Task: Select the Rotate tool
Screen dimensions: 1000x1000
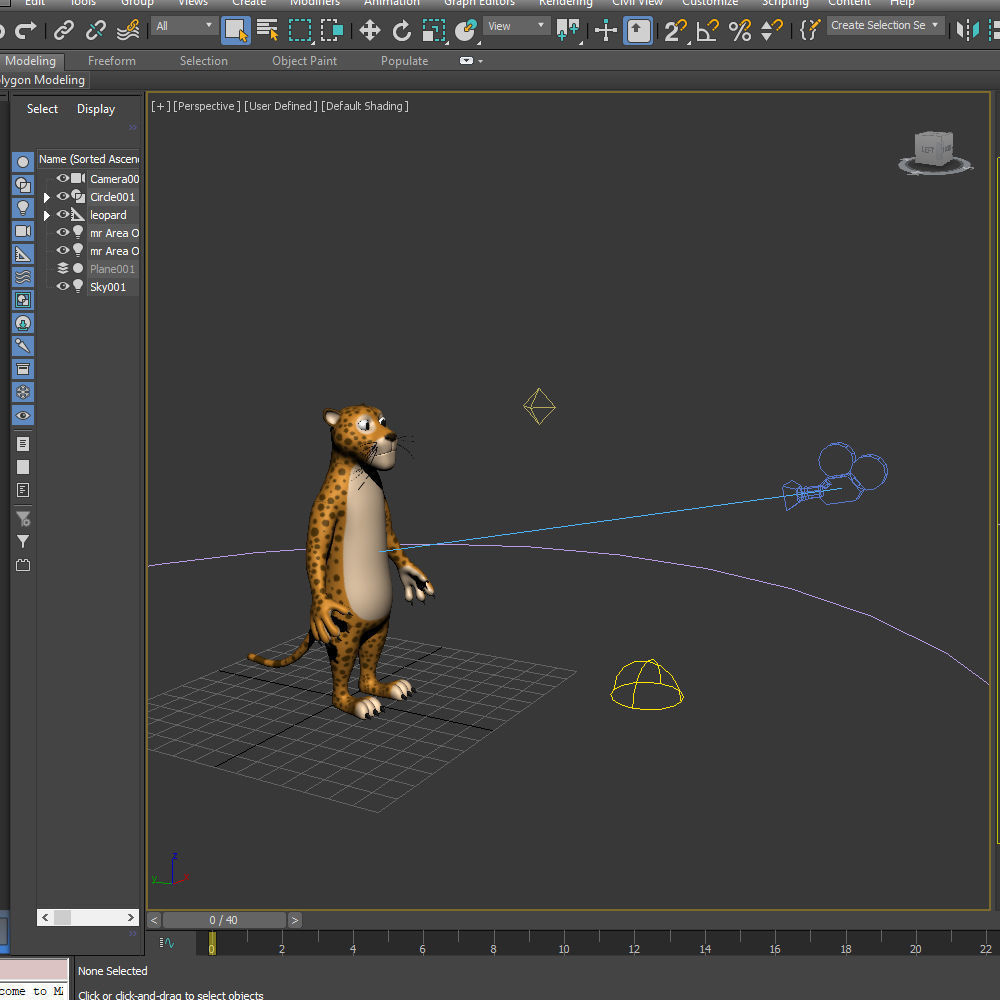Action: (402, 30)
